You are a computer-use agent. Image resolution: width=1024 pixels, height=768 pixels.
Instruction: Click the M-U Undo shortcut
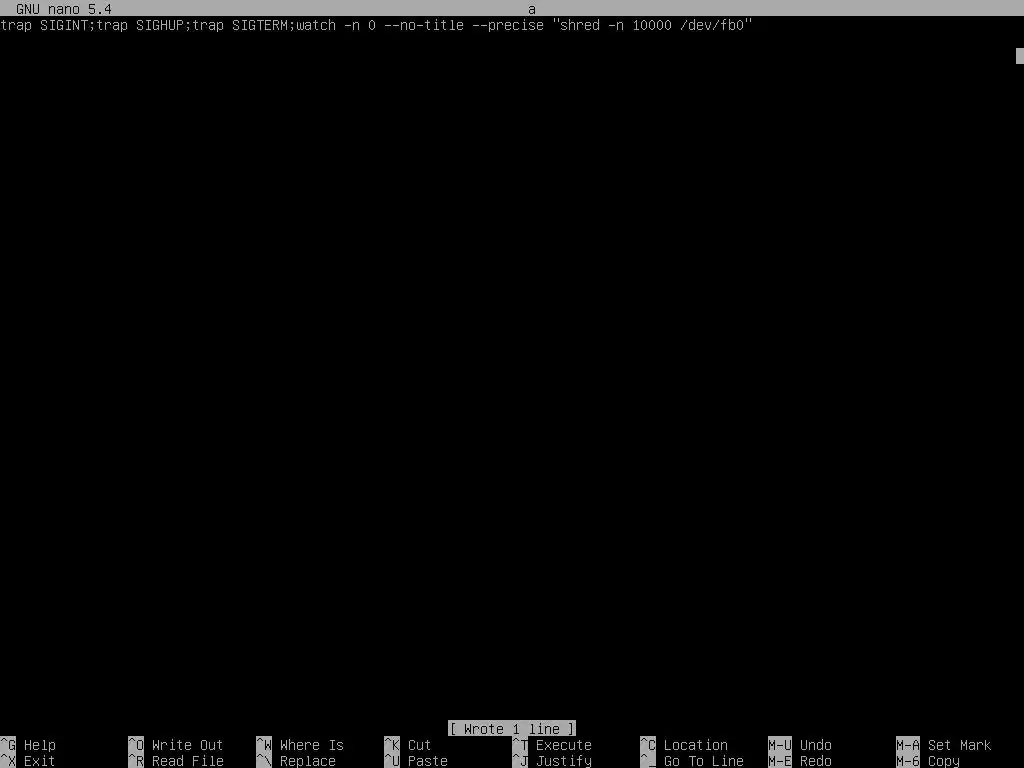[800, 744]
